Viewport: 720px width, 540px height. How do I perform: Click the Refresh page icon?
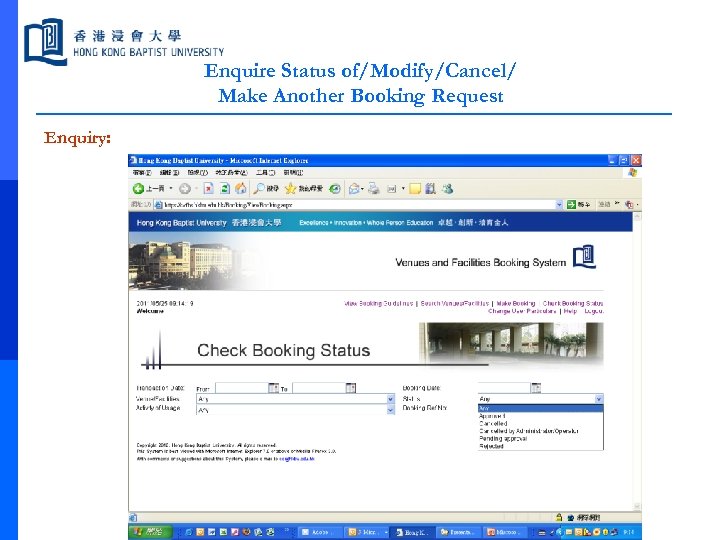point(225,189)
